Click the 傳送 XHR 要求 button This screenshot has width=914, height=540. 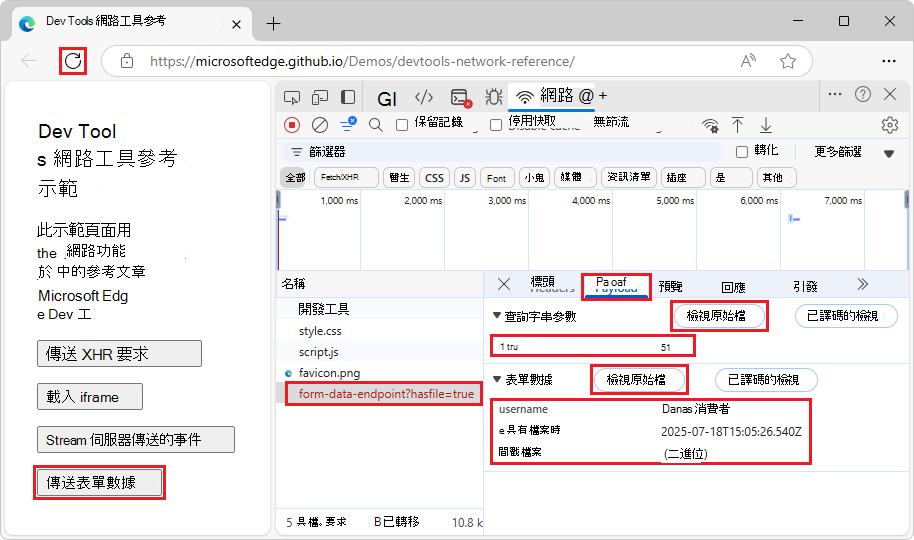point(119,353)
